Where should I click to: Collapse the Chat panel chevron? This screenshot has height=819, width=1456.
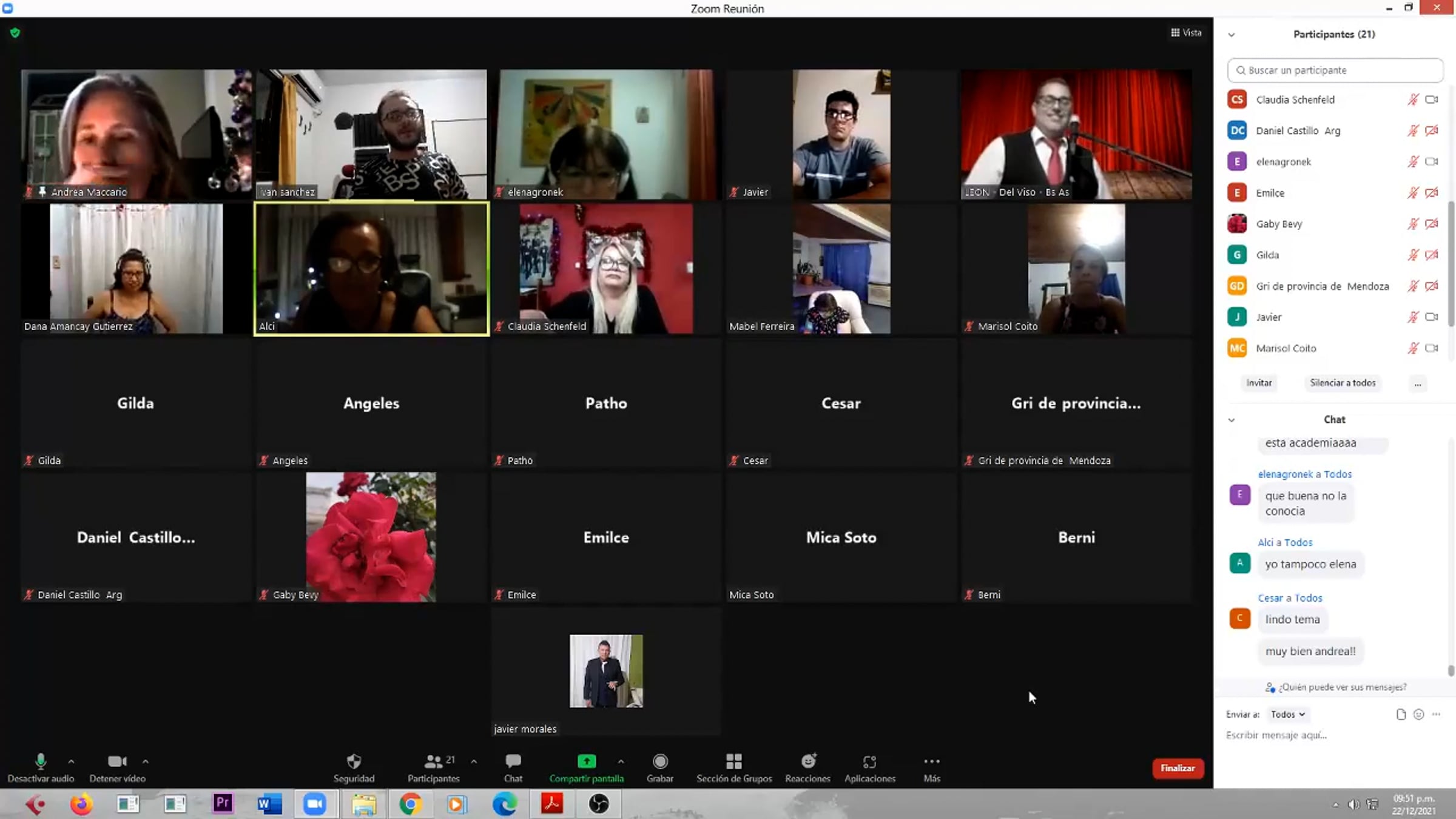tap(1232, 420)
